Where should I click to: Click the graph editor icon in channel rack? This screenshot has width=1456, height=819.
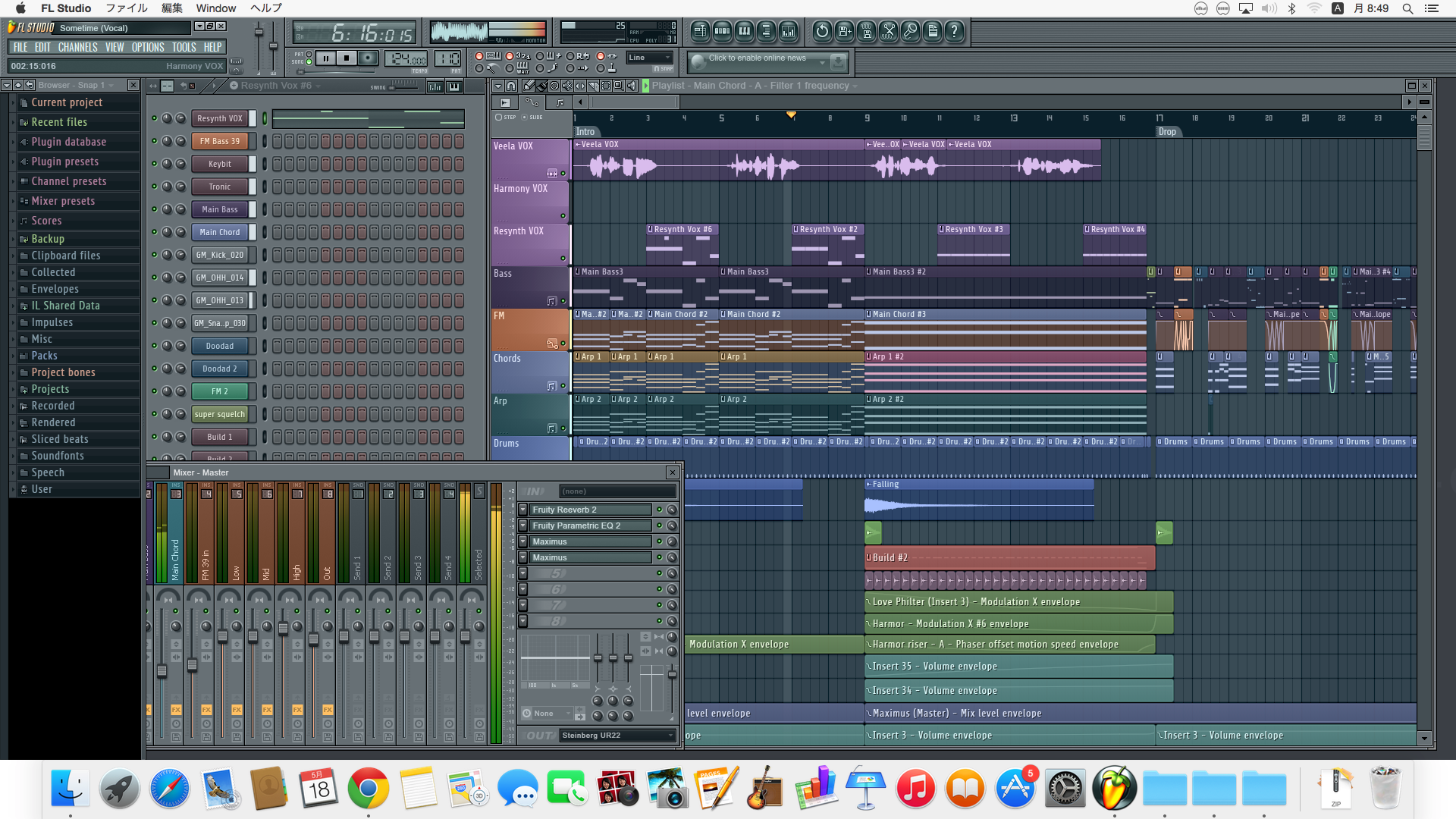coord(435,86)
